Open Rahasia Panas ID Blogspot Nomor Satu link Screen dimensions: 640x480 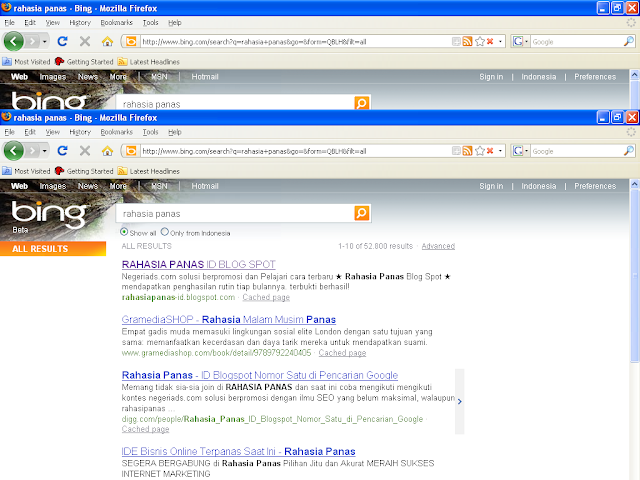[x=260, y=375]
